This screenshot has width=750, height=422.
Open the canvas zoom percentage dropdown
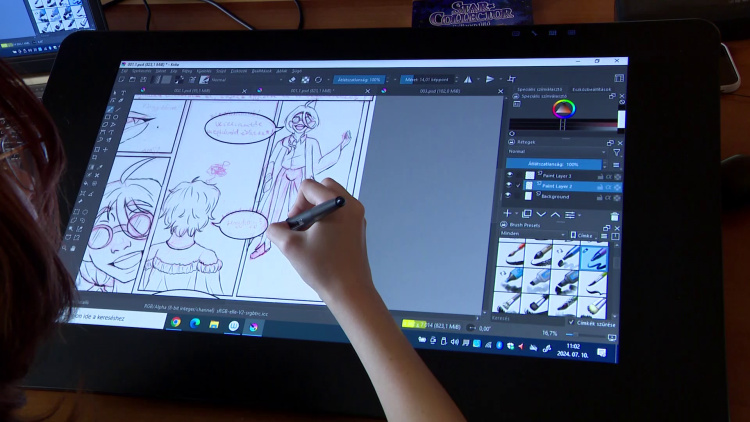[552, 333]
